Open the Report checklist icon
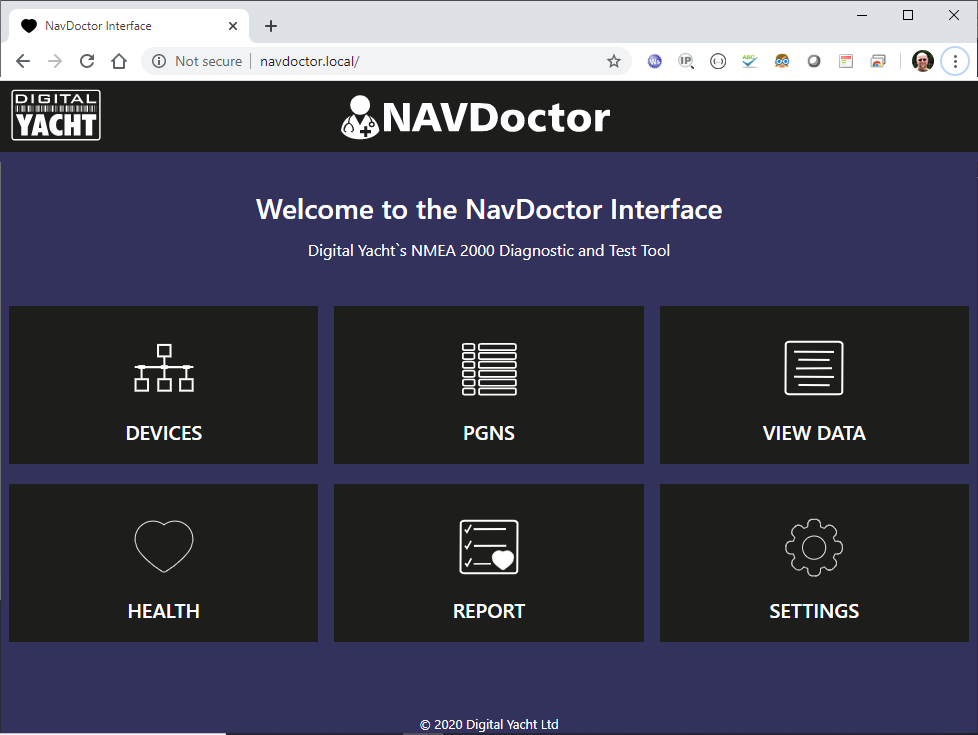This screenshot has height=735, width=978. (x=489, y=546)
